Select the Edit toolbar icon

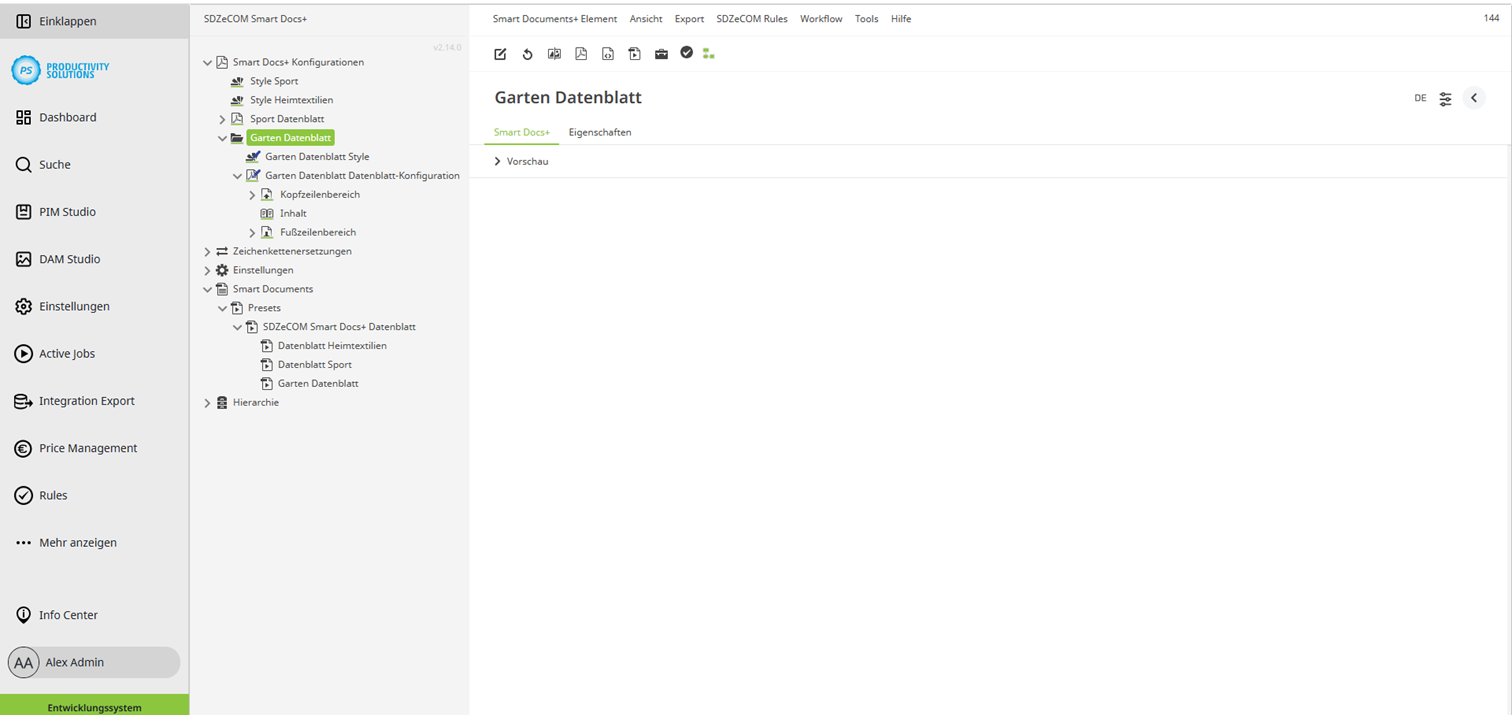coord(500,54)
